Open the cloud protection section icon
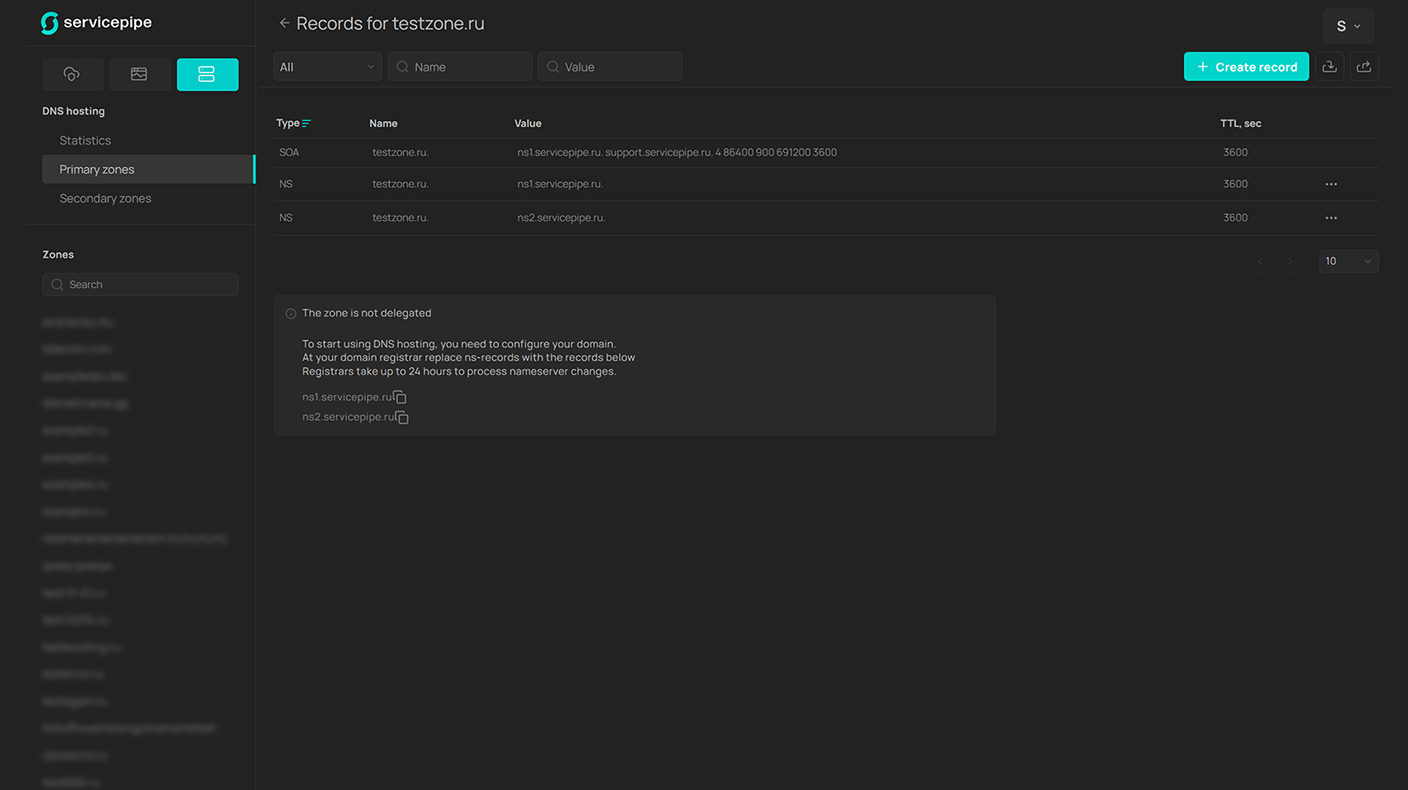 click(72, 75)
